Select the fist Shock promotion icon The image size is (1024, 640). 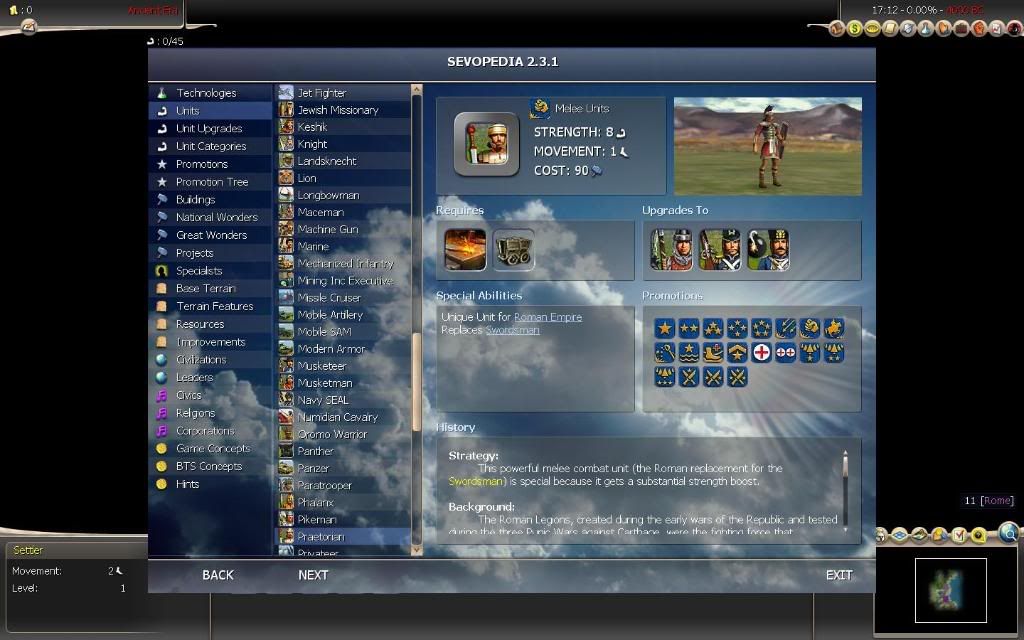(810, 328)
